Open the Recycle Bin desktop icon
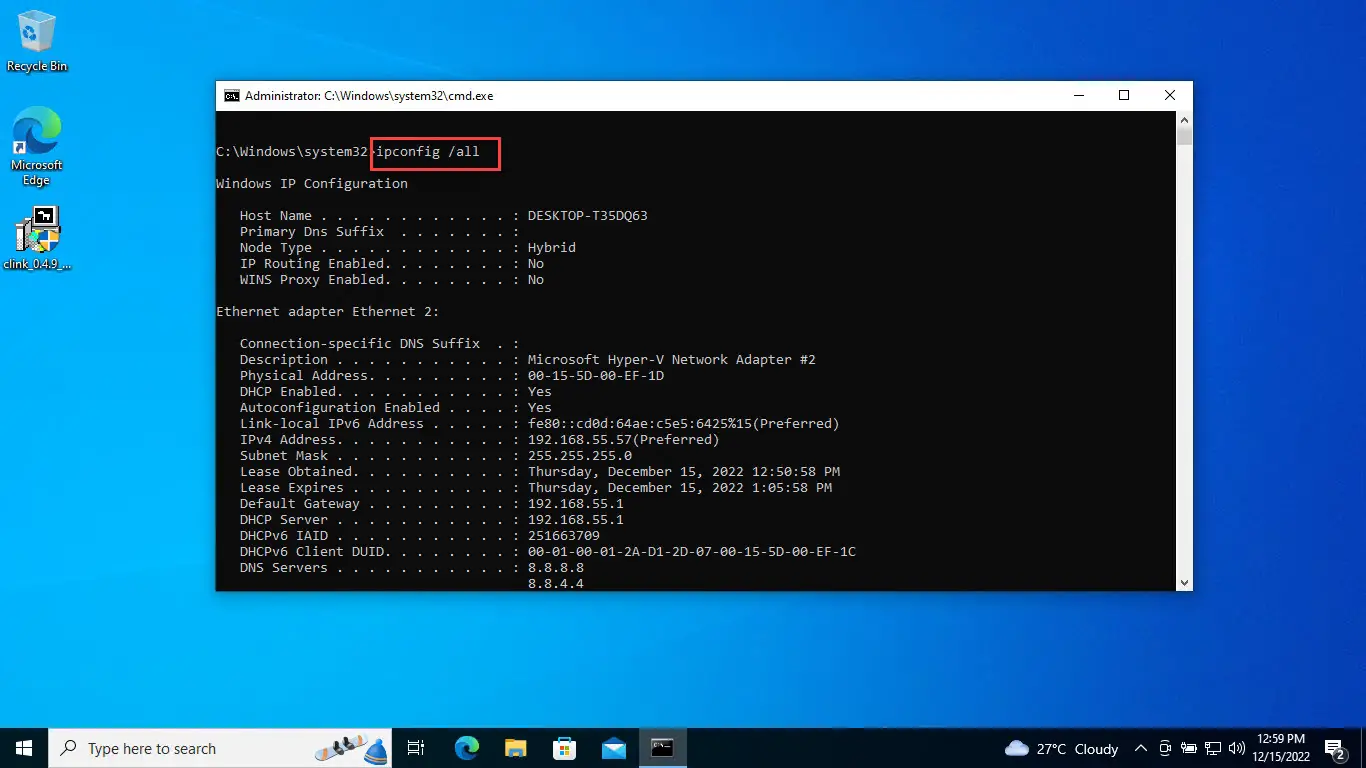1366x768 pixels. [x=37, y=41]
